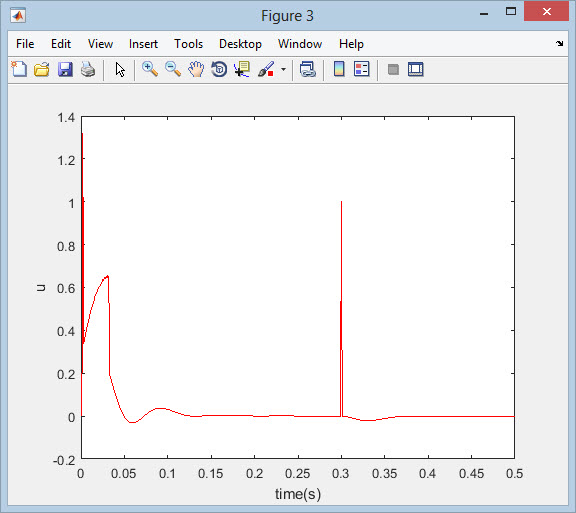Insert a legend from the toolbar
This screenshot has height=513, width=576.
click(x=362, y=69)
